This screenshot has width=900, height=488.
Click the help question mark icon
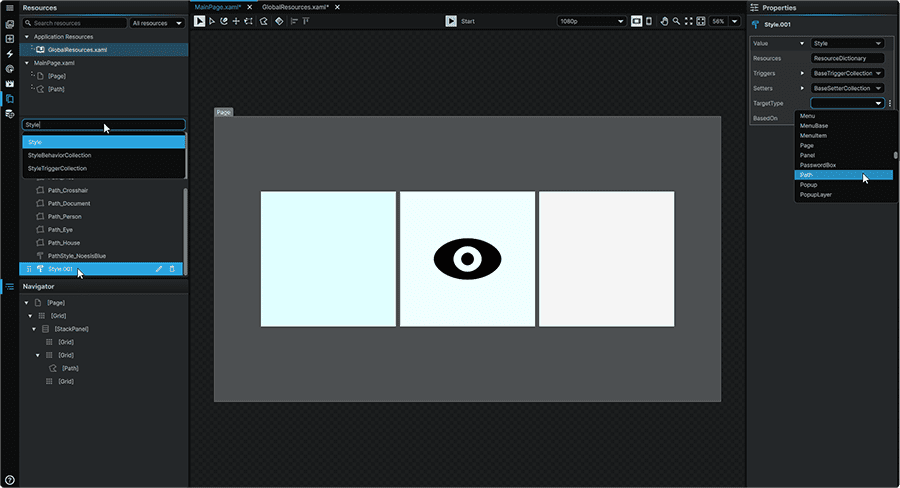point(9,480)
